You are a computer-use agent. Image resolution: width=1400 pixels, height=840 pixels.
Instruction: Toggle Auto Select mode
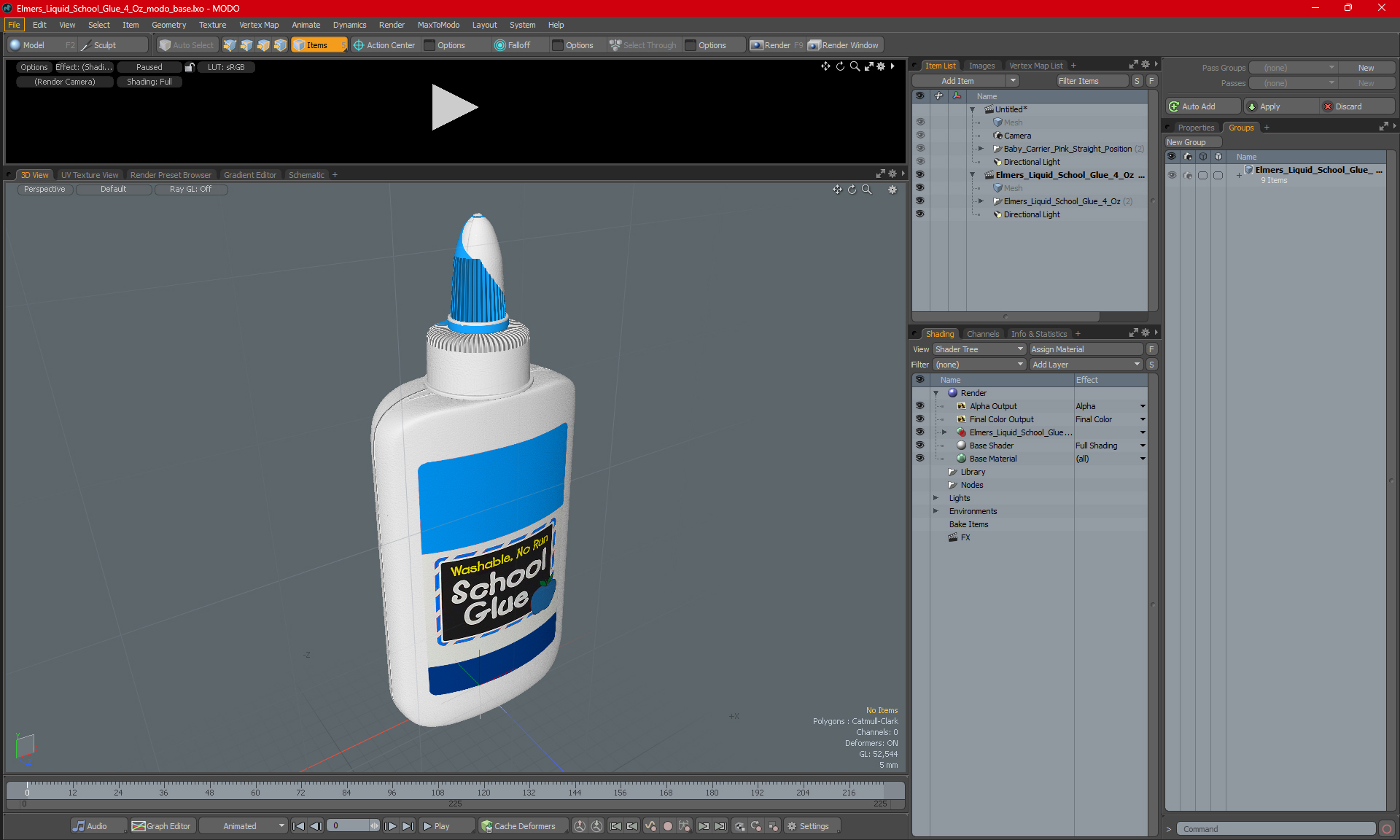point(187,45)
